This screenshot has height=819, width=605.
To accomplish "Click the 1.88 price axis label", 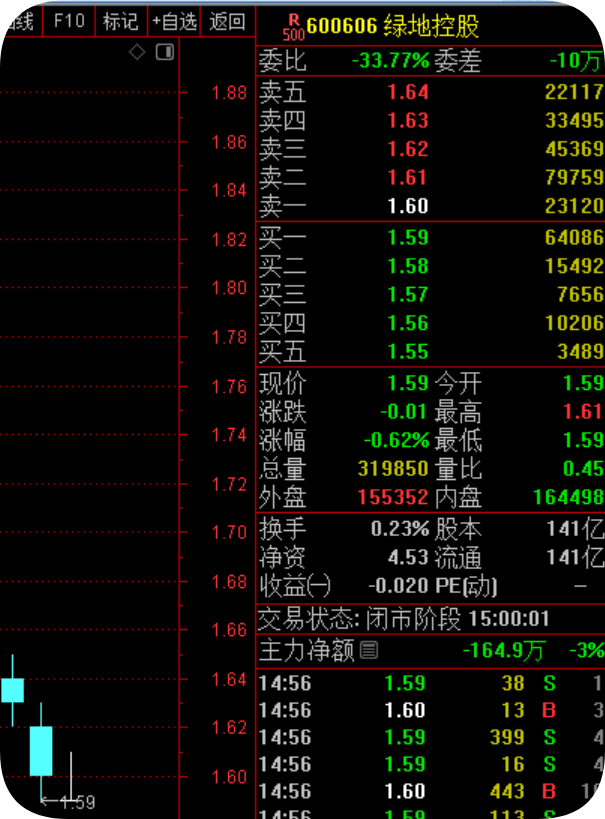I will click(x=229, y=93).
